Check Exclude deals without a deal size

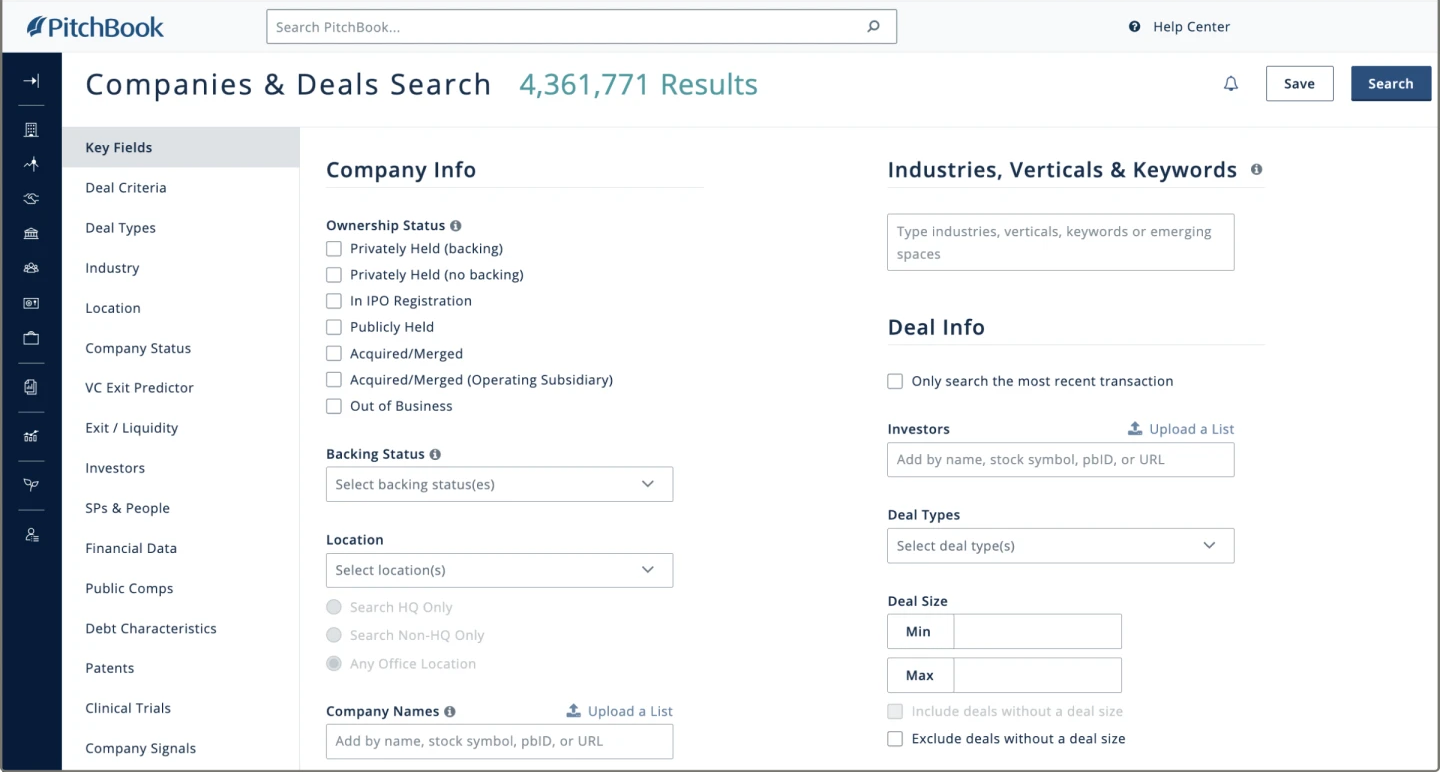pyautogui.click(x=895, y=739)
